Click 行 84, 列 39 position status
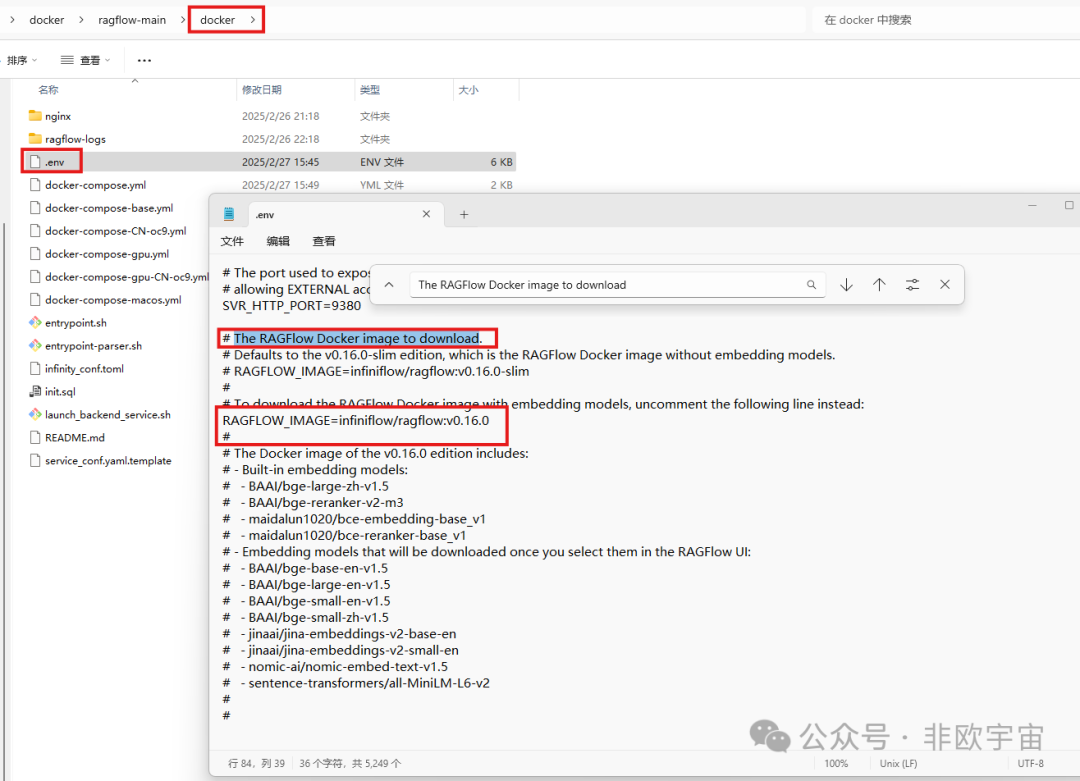The height and width of the screenshot is (781, 1080). [x=256, y=763]
